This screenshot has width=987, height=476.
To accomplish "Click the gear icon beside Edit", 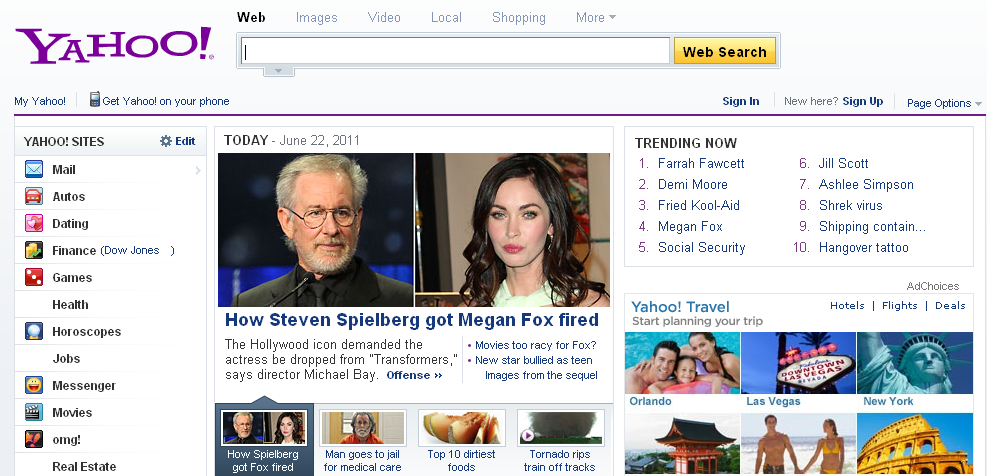I will tap(166, 141).
